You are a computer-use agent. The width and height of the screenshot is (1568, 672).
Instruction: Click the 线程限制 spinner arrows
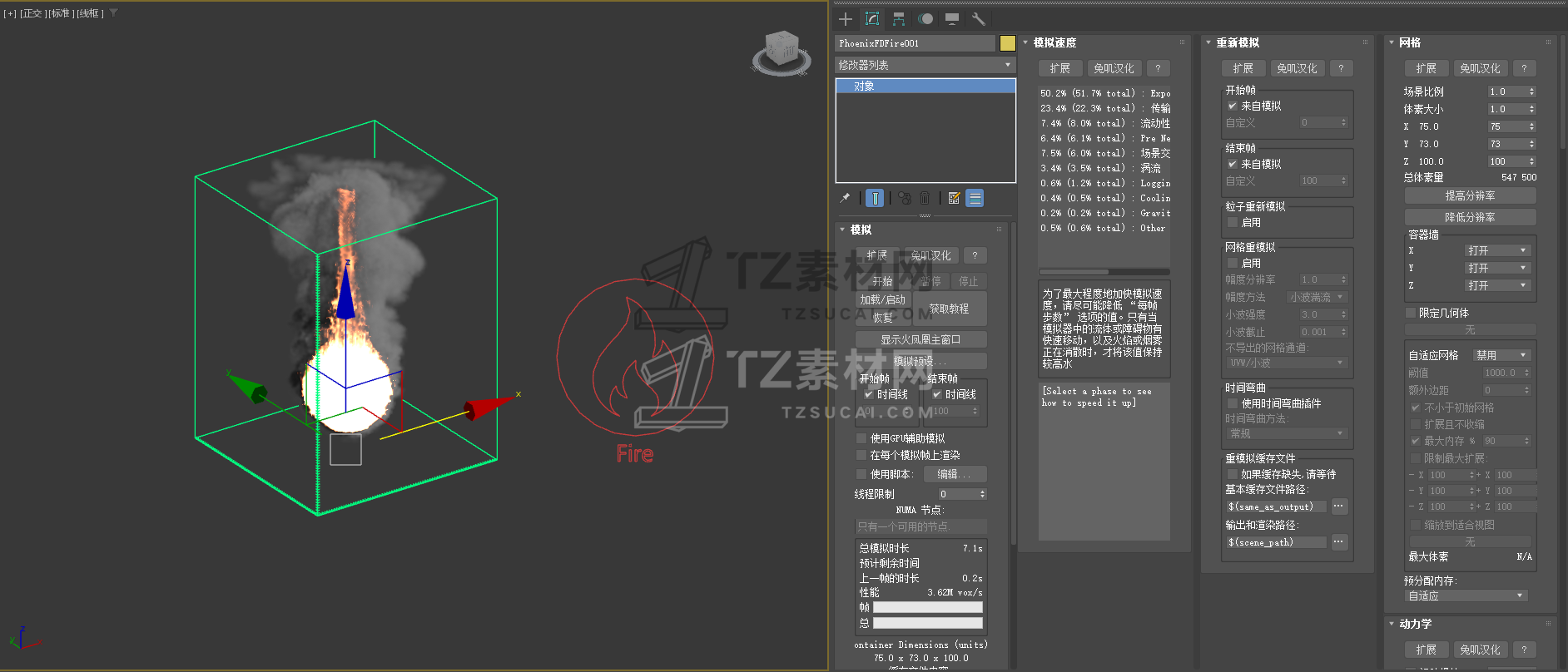click(982, 494)
